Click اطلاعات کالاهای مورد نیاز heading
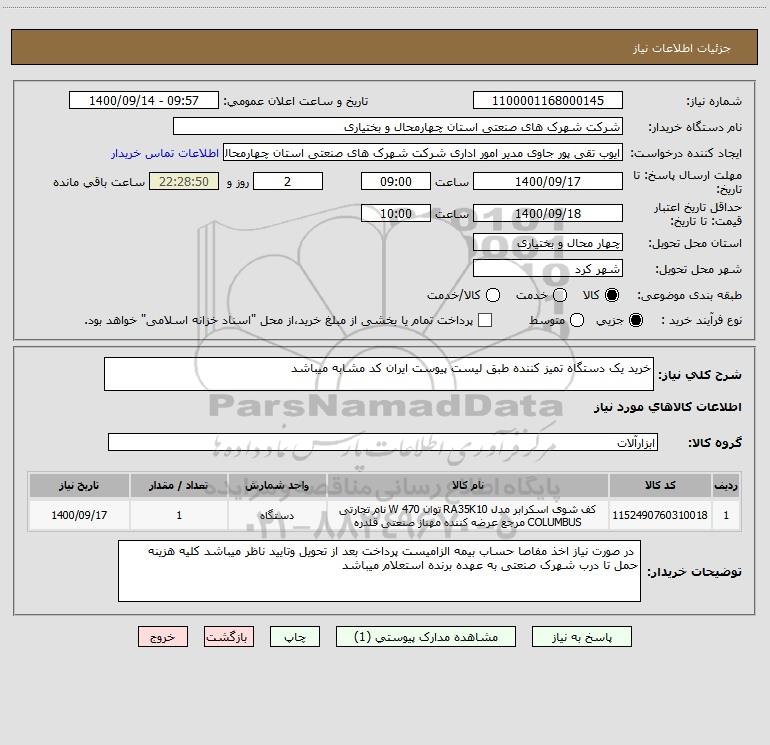The width and height of the screenshot is (770, 745). click(x=668, y=407)
